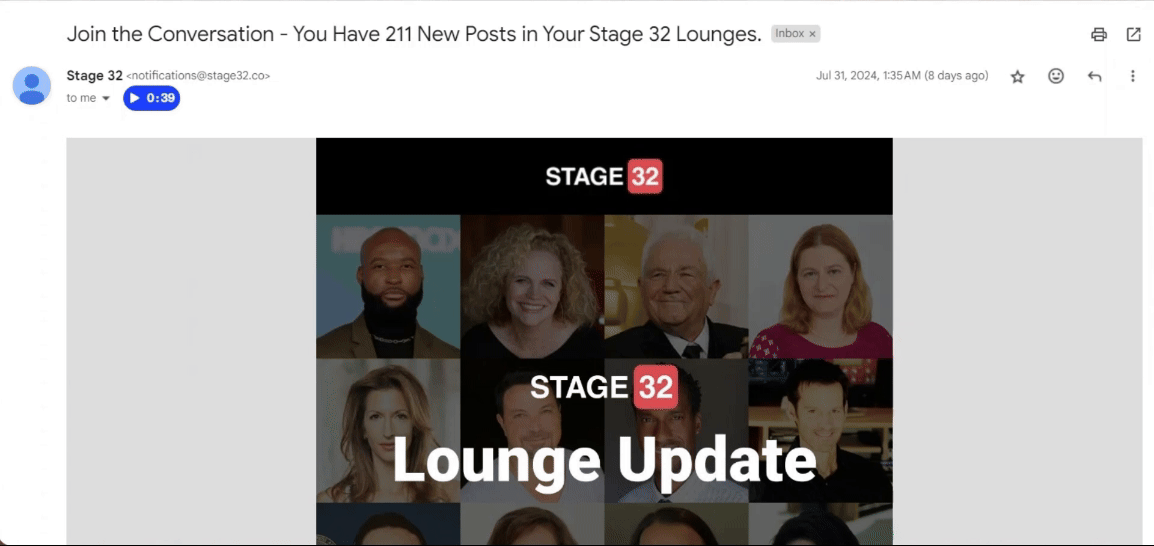Open the three-dot More options menu
The height and width of the screenshot is (546, 1154).
(1133, 76)
